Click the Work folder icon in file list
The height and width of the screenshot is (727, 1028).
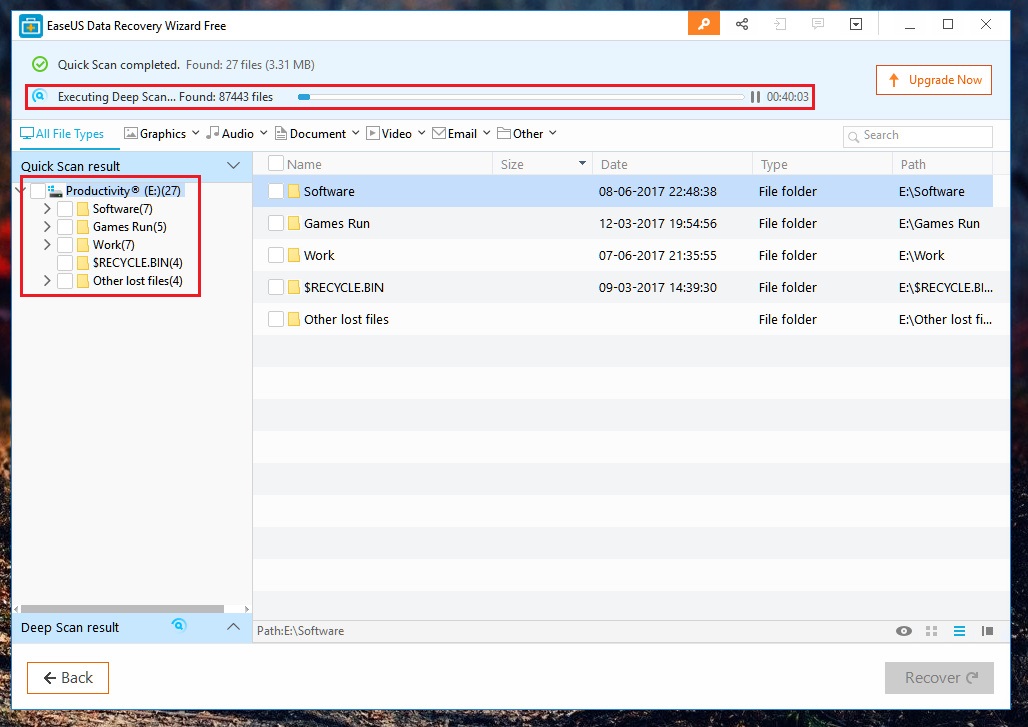tap(294, 255)
